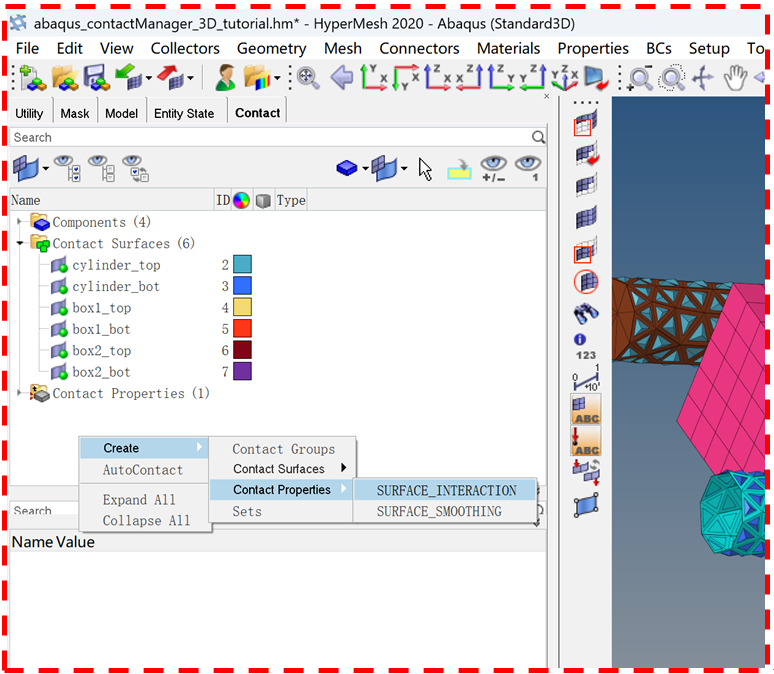Viewport: 774px width, 674px height.
Task: Toggle the second eye tree-filter icon
Action: [x=102, y=168]
